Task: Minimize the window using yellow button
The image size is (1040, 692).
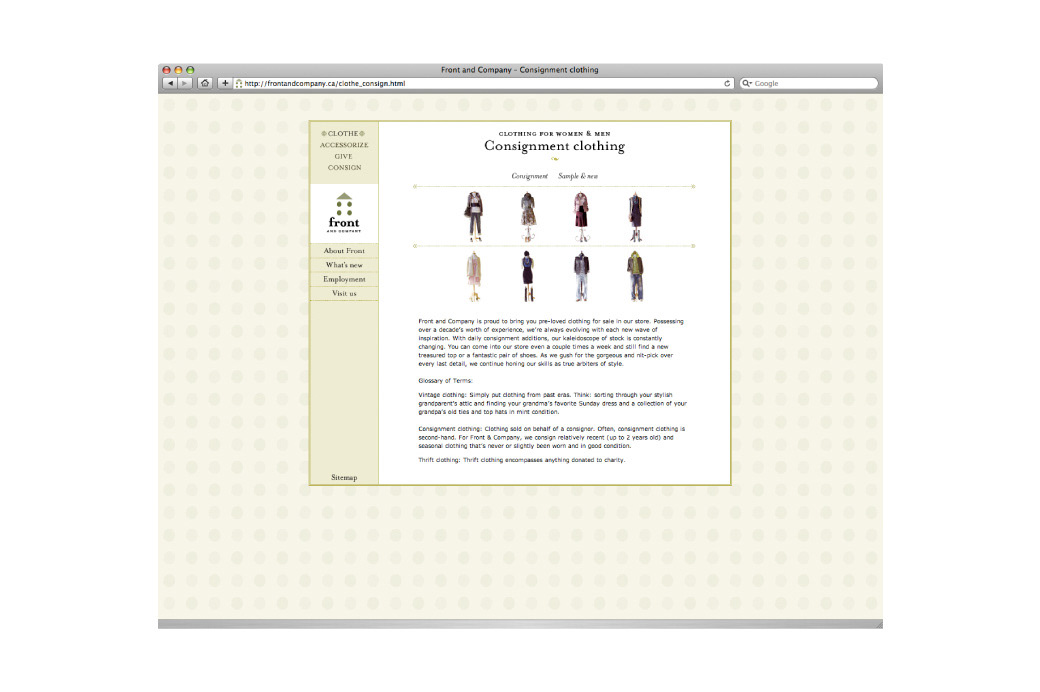Action: (178, 70)
